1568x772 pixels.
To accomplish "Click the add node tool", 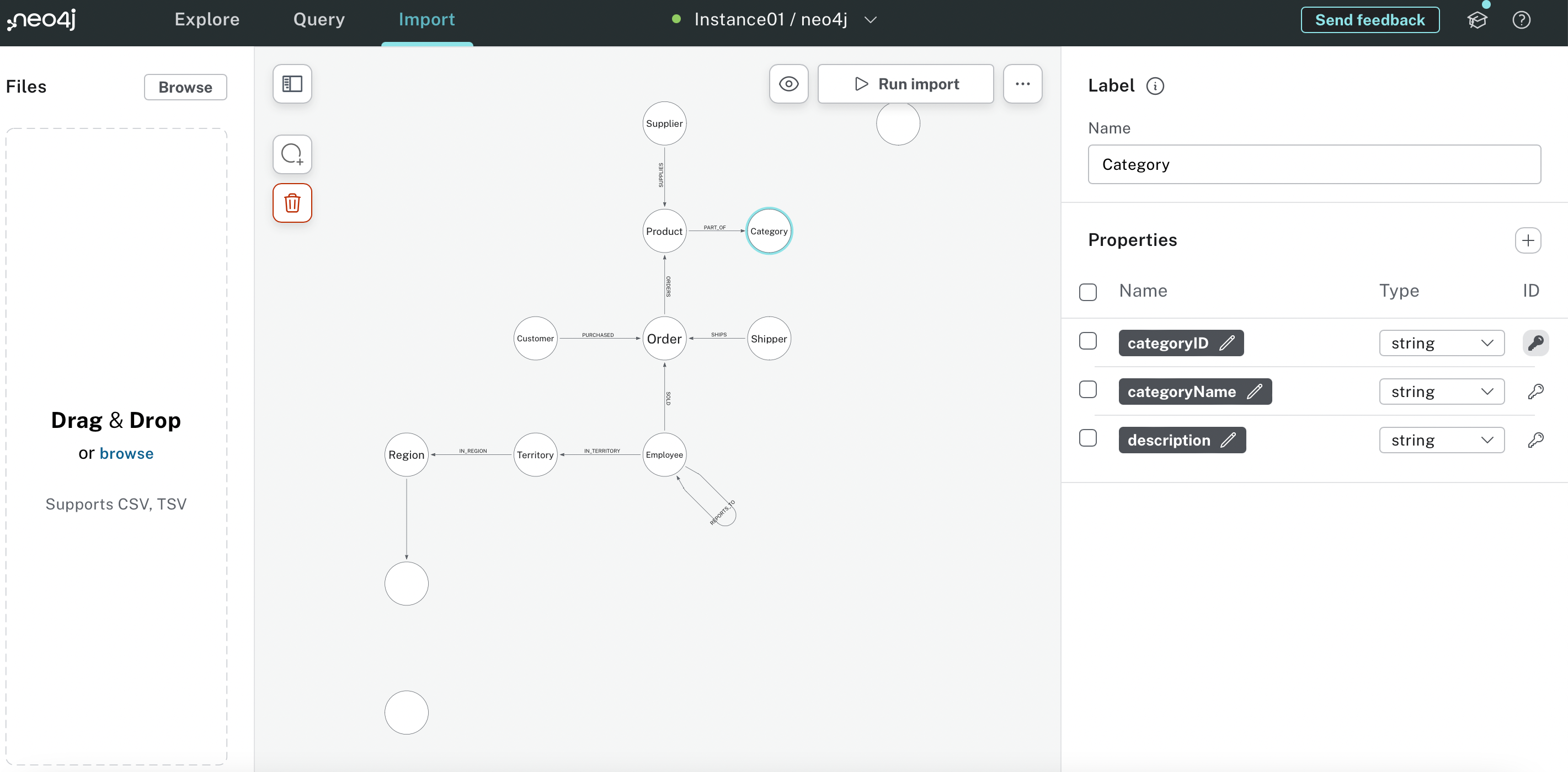I will click(x=292, y=154).
